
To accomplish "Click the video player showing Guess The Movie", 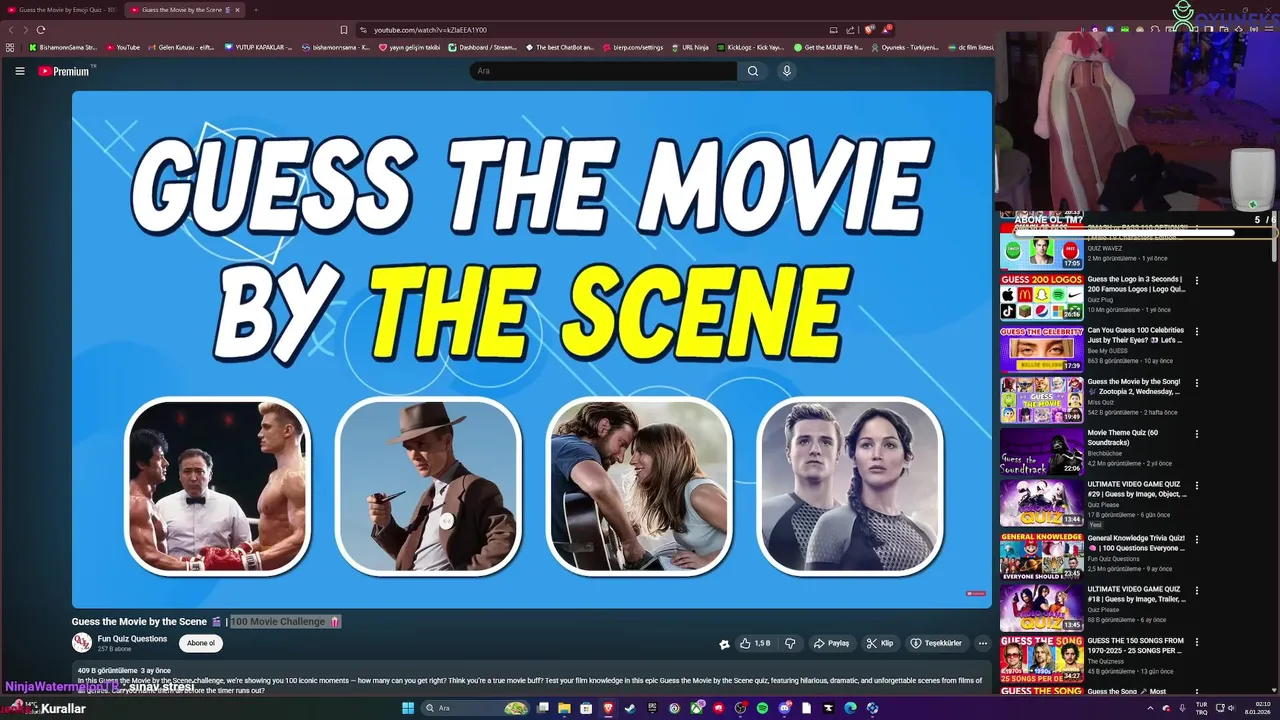I will tap(532, 349).
